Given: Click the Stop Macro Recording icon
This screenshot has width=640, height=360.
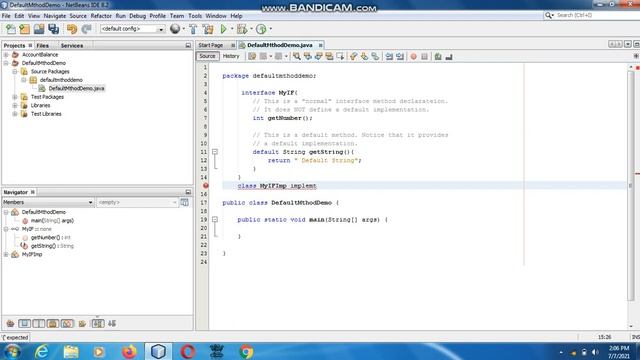Looking at the screenshot, I should pos(424,56).
